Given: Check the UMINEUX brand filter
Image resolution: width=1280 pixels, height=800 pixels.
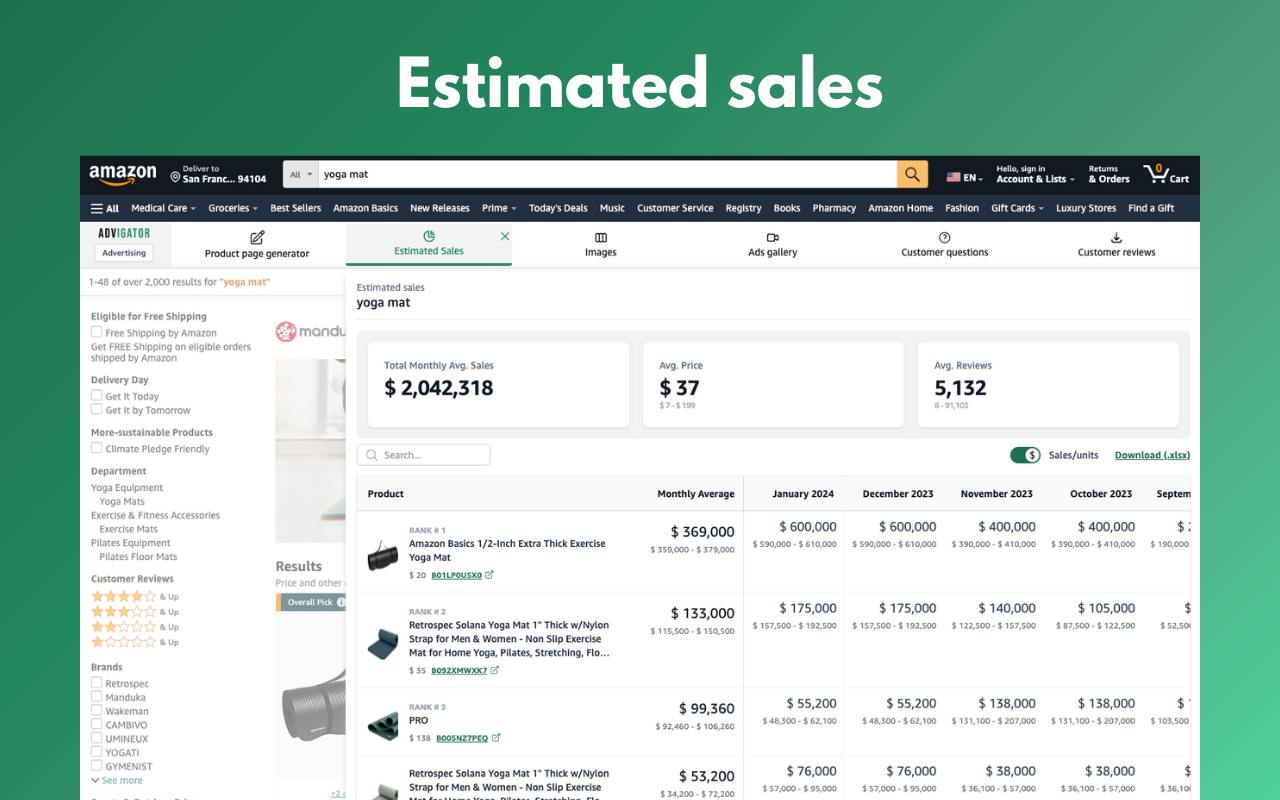Looking at the screenshot, I should (97, 738).
